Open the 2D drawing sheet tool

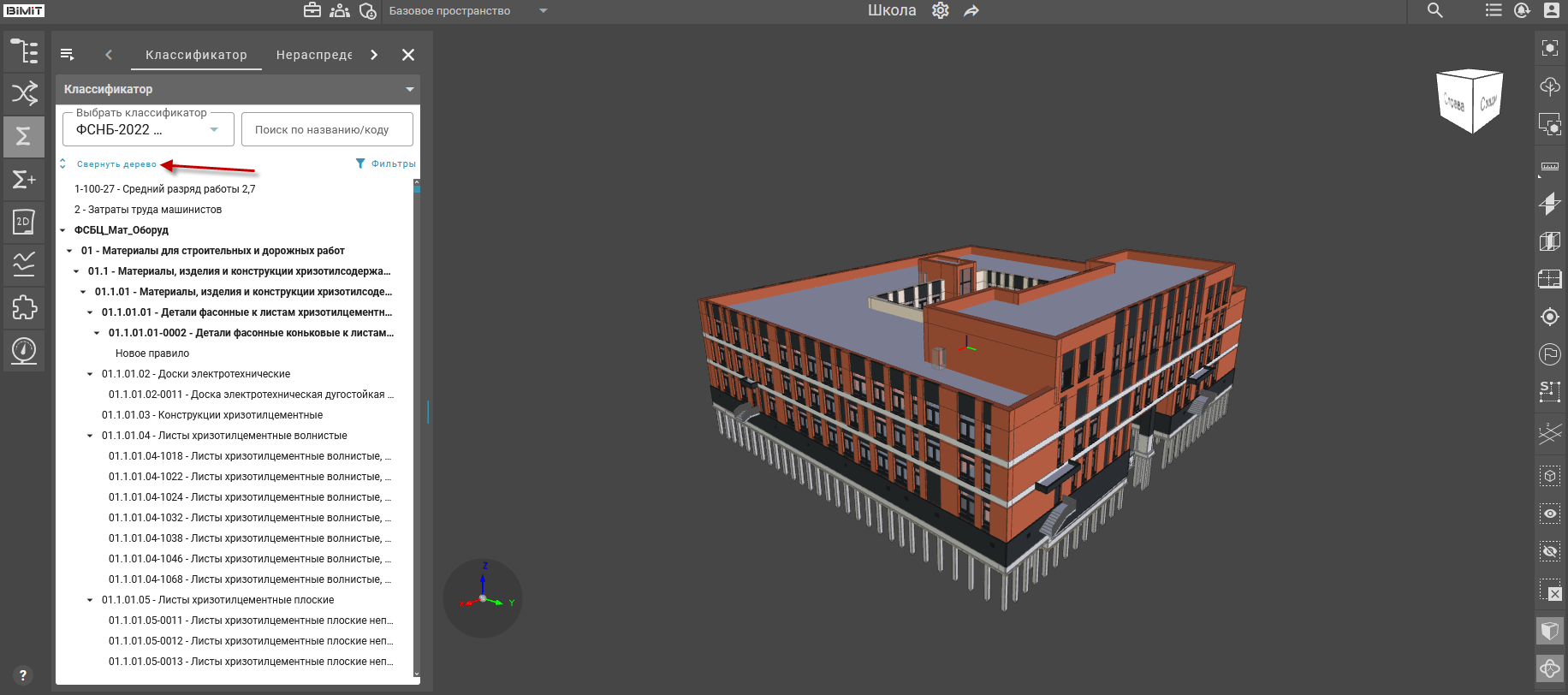pyautogui.click(x=24, y=222)
